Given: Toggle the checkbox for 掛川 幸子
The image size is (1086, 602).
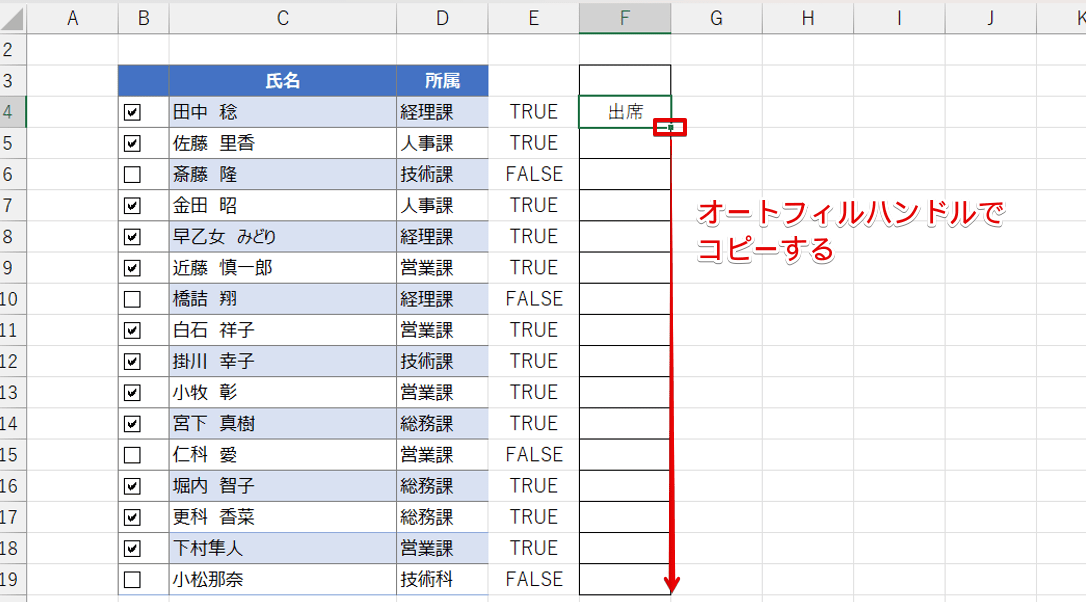Looking at the screenshot, I should coord(132,362).
